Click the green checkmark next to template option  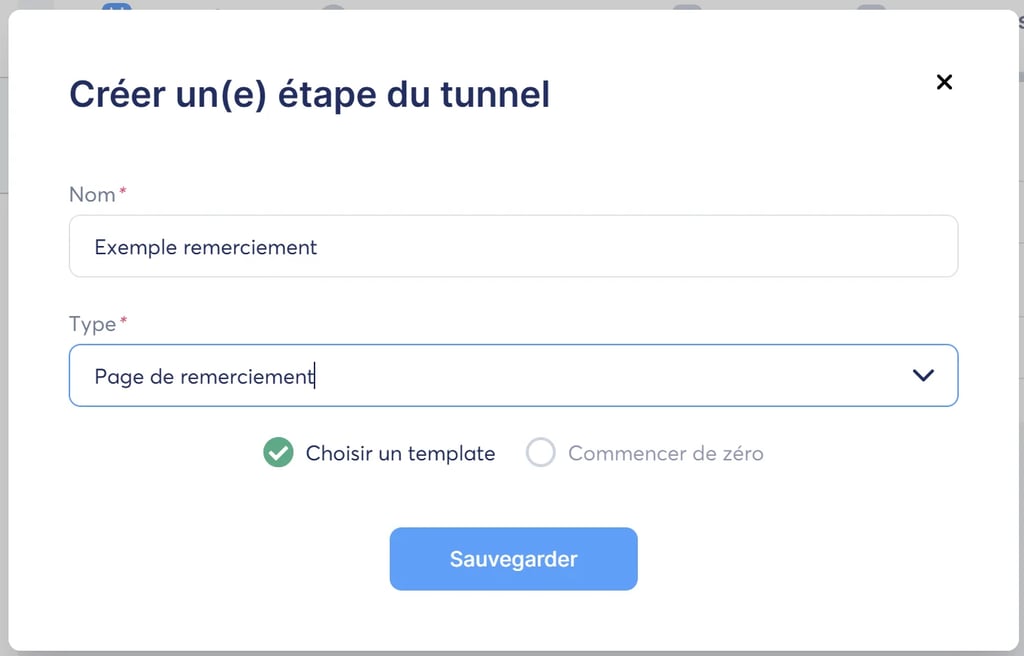(278, 452)
